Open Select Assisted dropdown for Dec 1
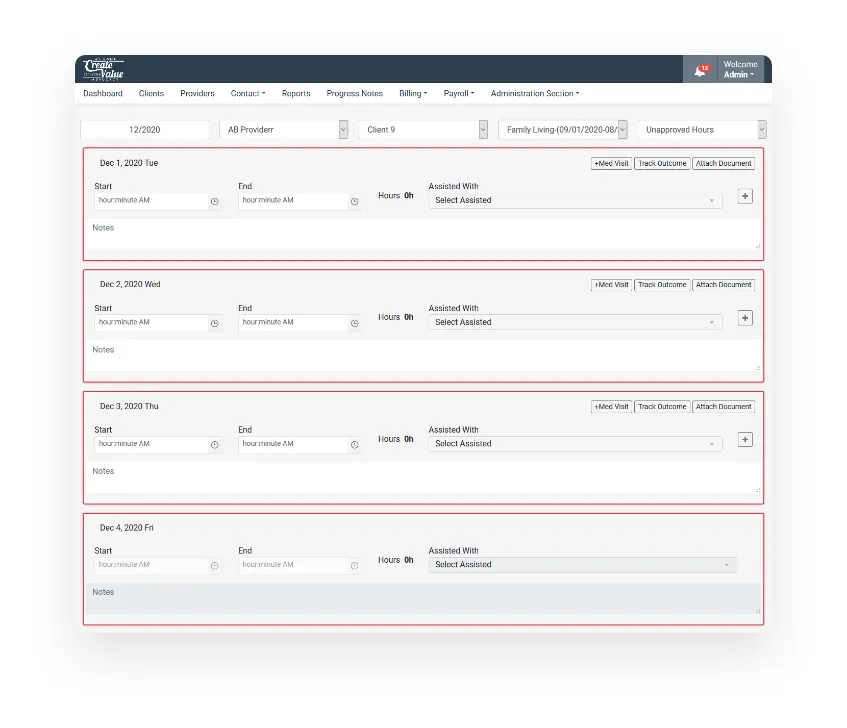847x728 pixels. 575,200
